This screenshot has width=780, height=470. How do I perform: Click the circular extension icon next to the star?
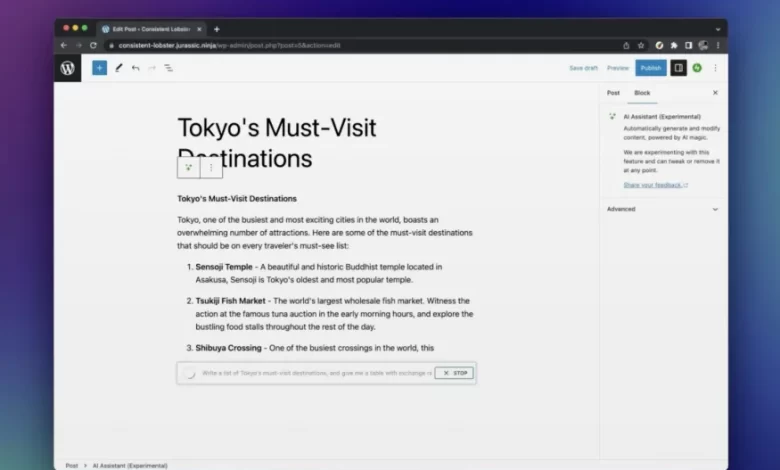(x=659, y=45)
